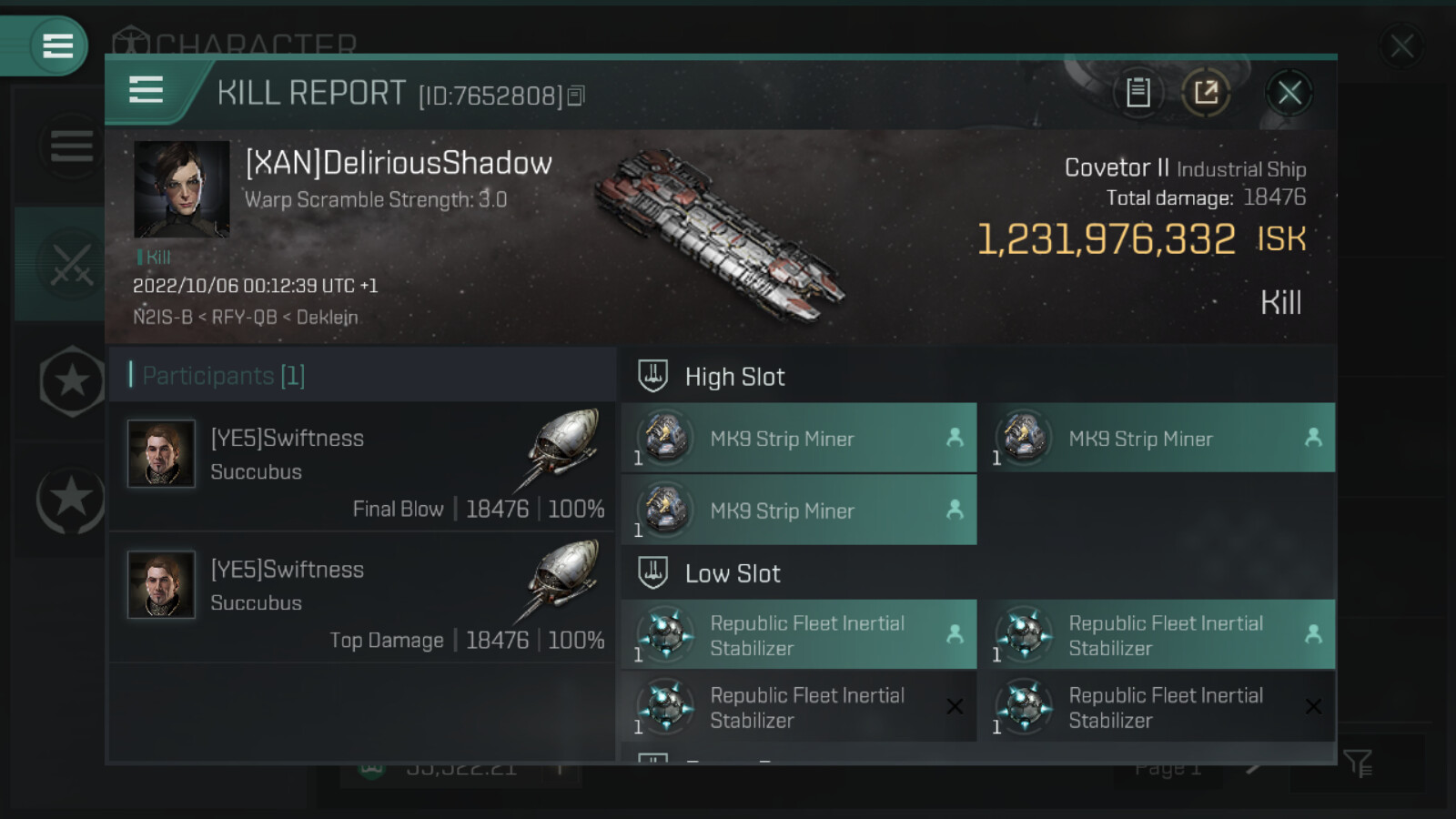View DeliriousShadow's character portrait
This screenshot has height=819, width=1456.
pyautogui.click(x=181, y=189)
